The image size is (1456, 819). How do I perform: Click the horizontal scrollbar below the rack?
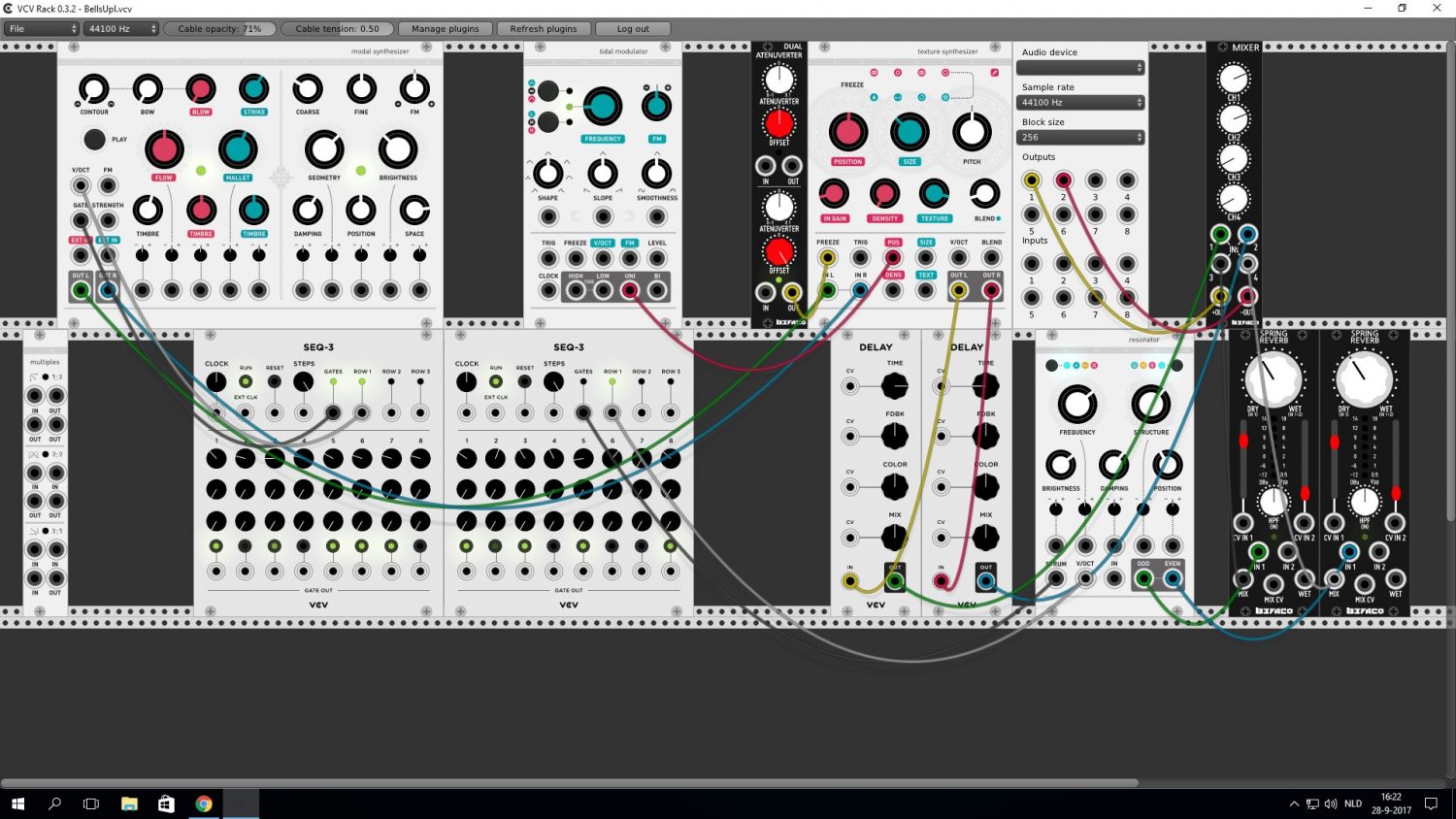click(569, 783)
